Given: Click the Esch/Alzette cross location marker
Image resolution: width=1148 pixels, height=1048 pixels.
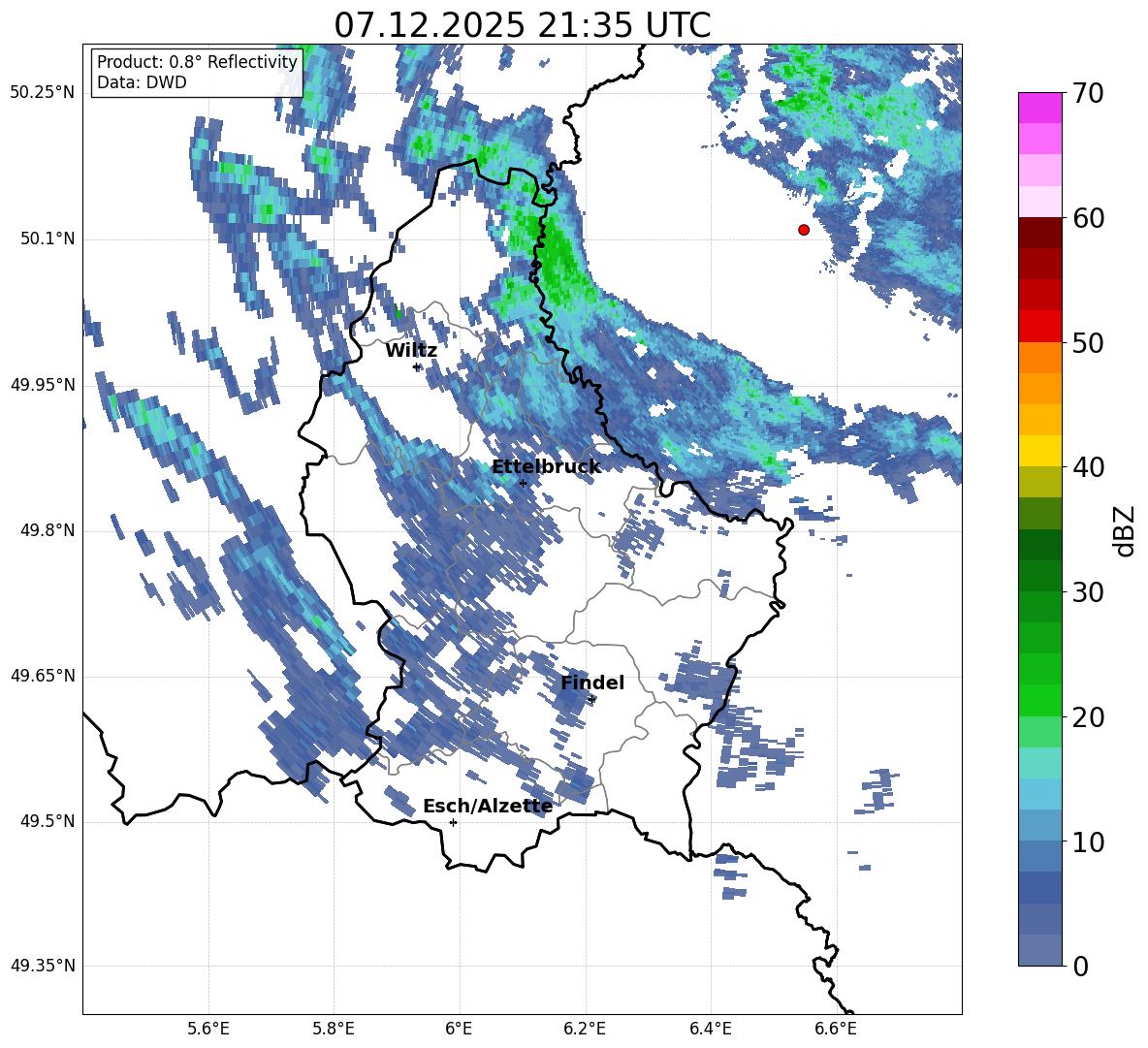Looking at the screenshot, I should coord(453,822).
